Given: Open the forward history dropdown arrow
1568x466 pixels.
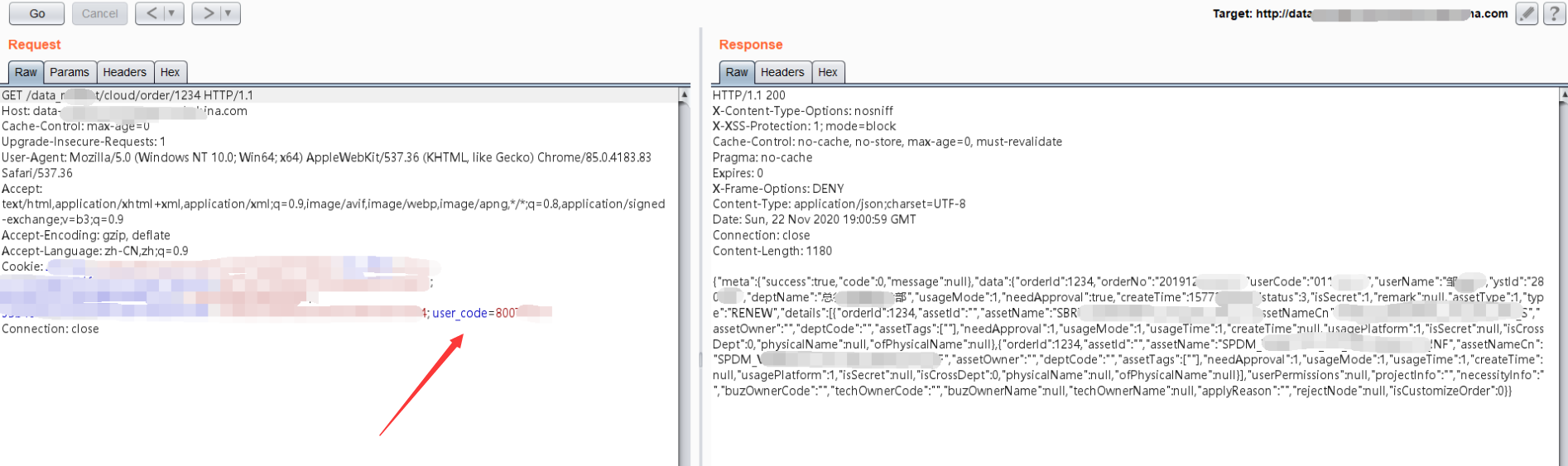Looking at the screenshot, I should [x=229, y=13].
